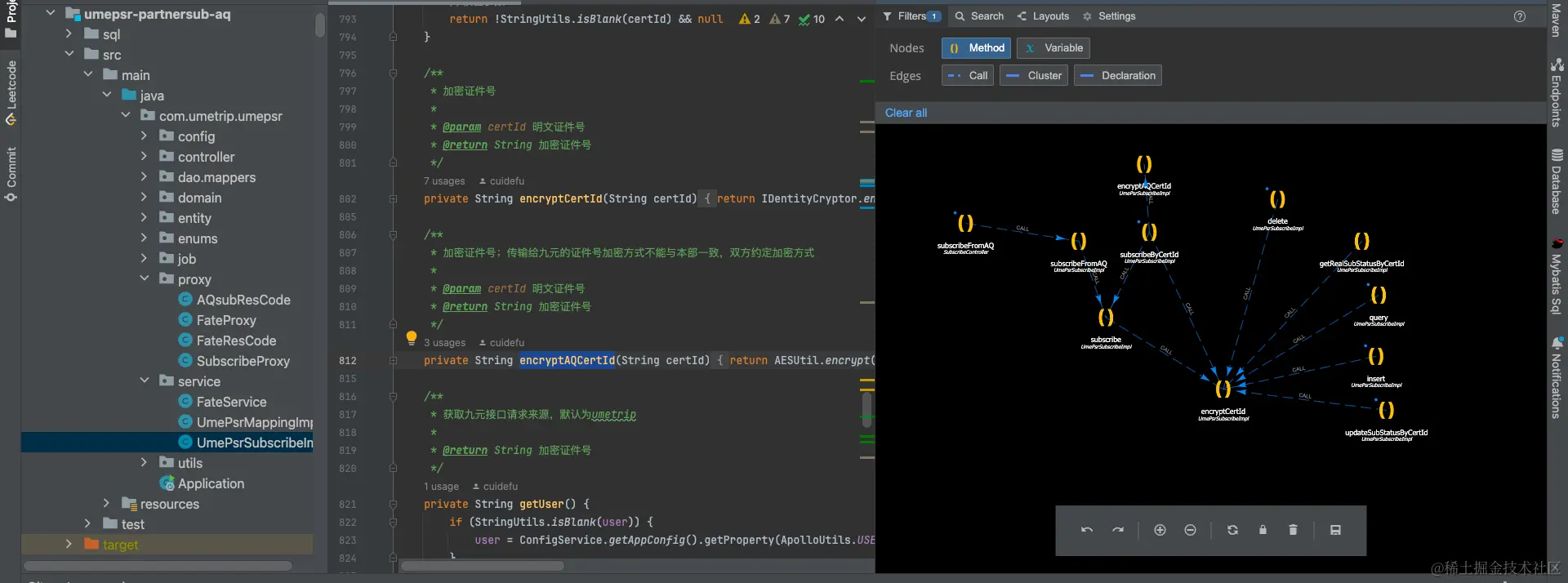
Task: Select the insert method node
Action: point(1375,356)
